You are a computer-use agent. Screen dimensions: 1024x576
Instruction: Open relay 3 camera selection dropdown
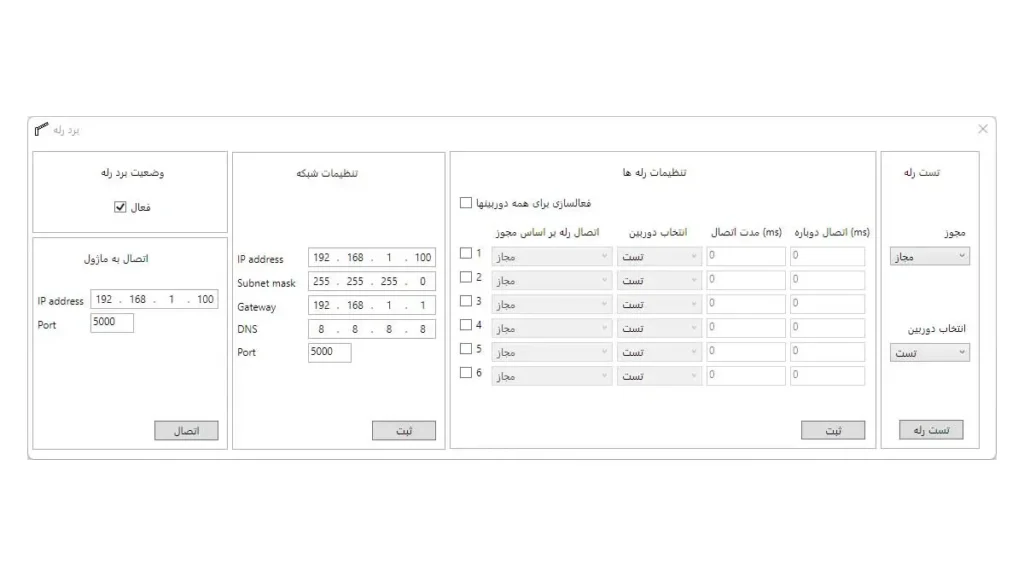click(659, 304)
